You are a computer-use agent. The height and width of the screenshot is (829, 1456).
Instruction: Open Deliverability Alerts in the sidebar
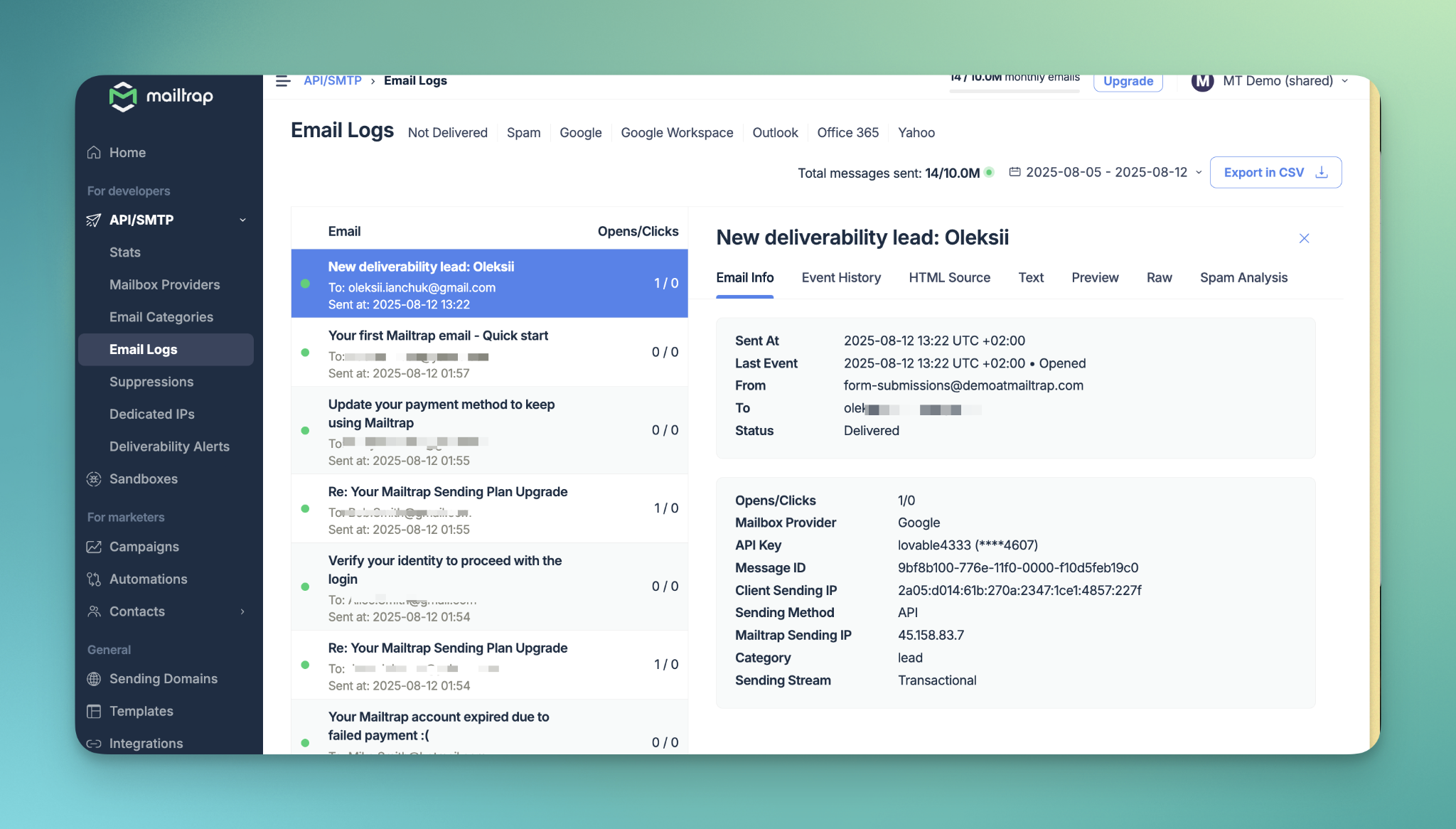(169, 446)
